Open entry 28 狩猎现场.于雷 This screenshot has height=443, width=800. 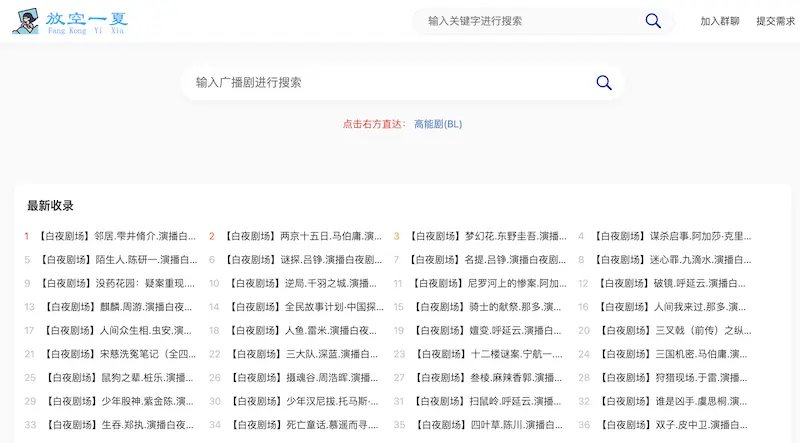tap(673, 377)
